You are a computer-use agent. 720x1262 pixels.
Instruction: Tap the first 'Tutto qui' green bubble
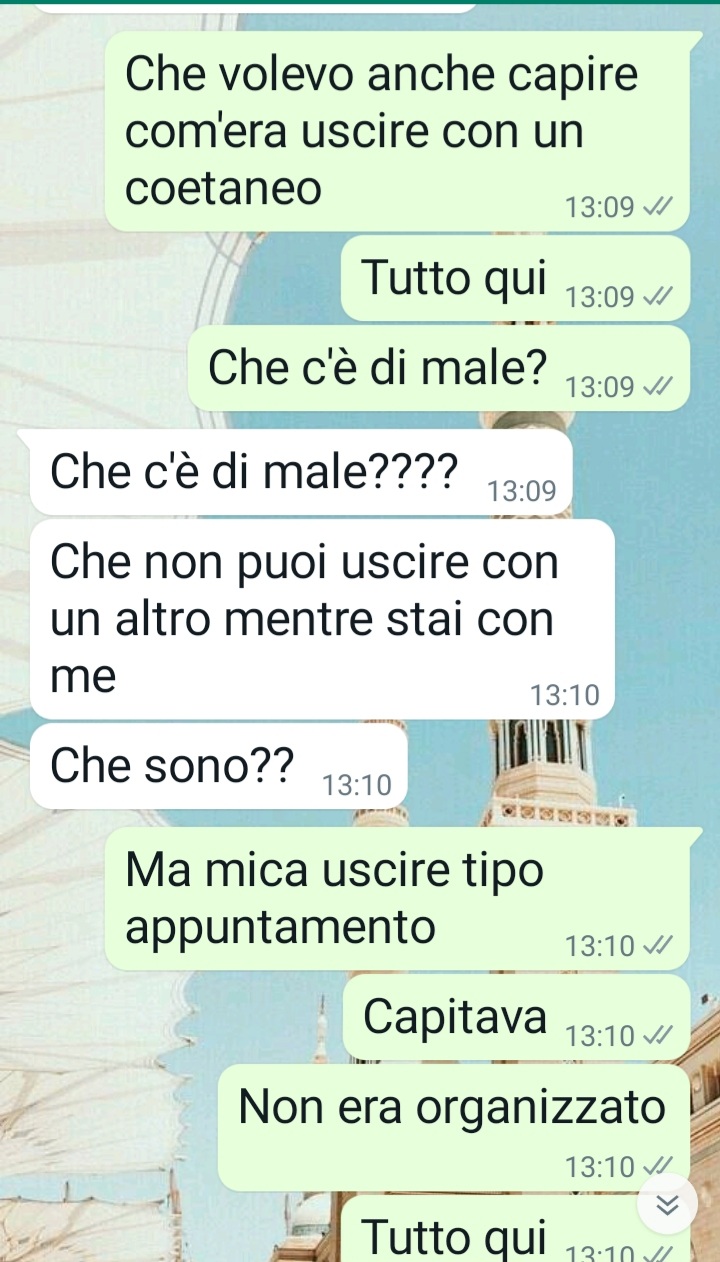(516, 278)
